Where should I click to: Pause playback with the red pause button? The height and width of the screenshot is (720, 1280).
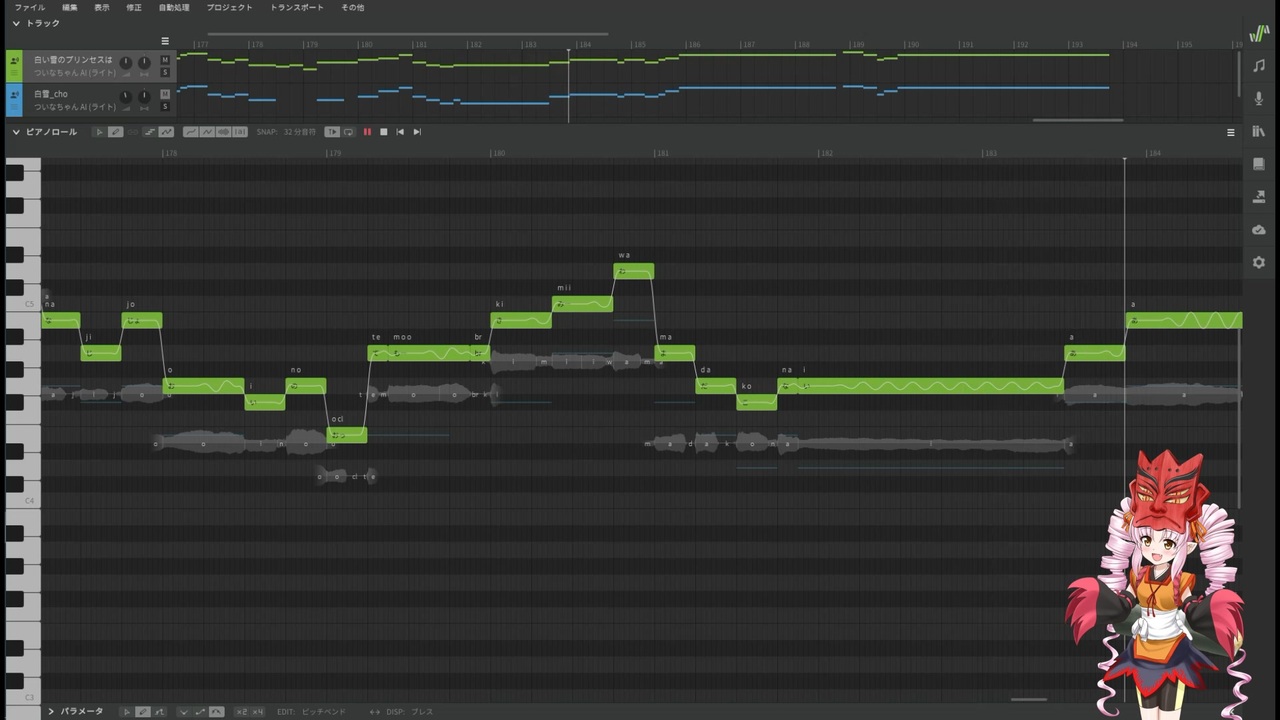pos(367,132)
